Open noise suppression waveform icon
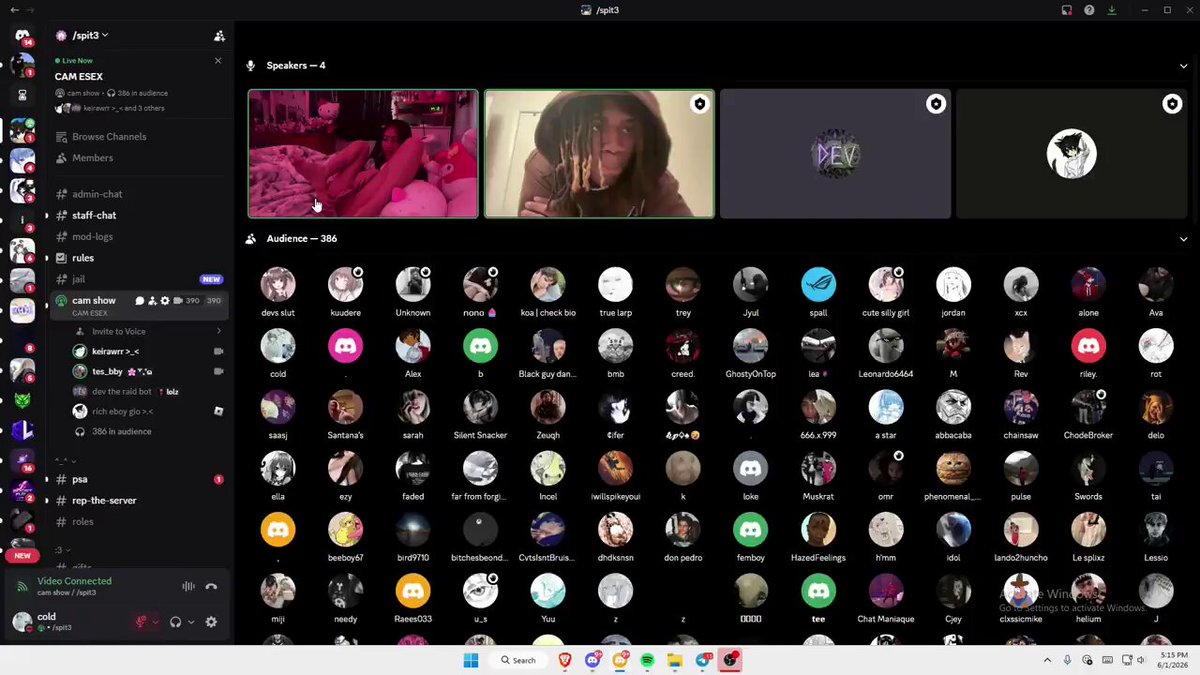This screenshot has width=1200, height=675. 188,587
